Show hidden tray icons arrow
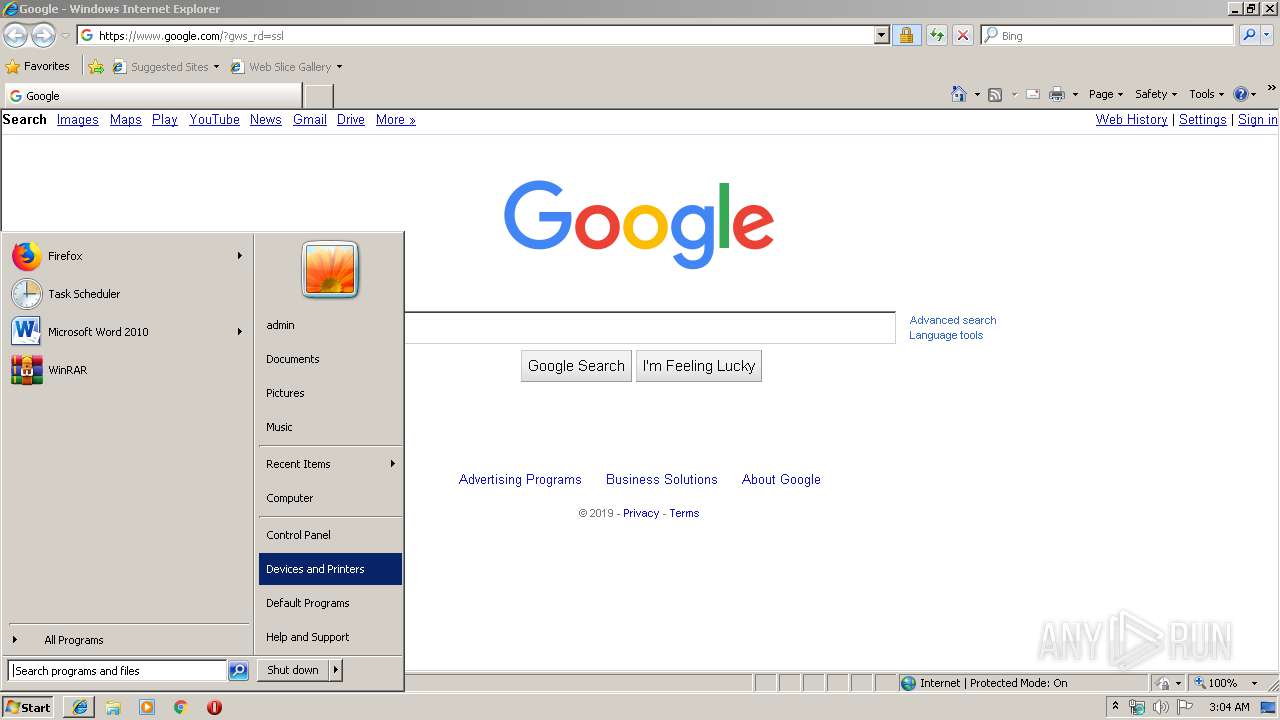Image resolution: width=1280 pixels, height=720 pixels. (x=1115, y=706)
